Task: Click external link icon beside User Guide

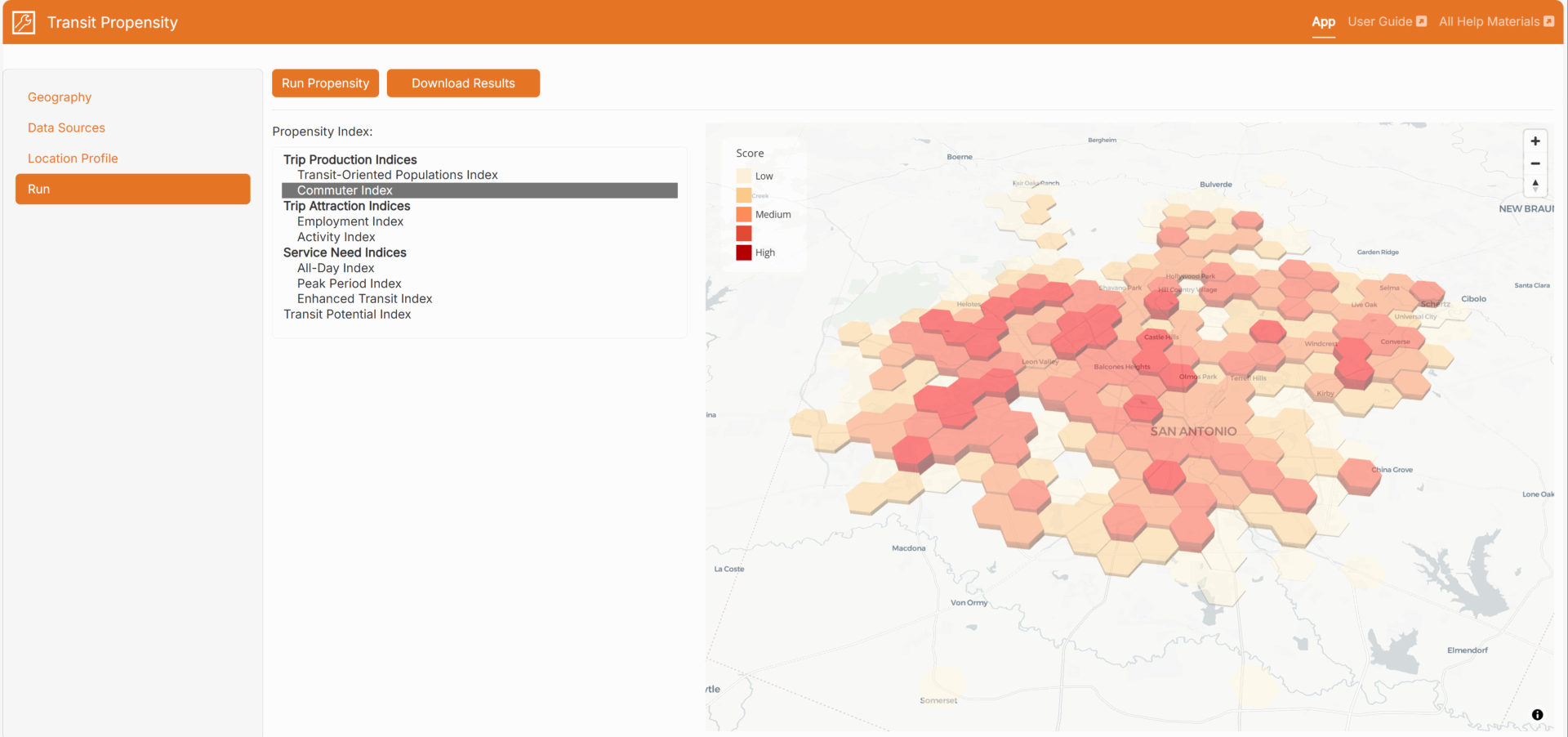Action: [1422, 21]
